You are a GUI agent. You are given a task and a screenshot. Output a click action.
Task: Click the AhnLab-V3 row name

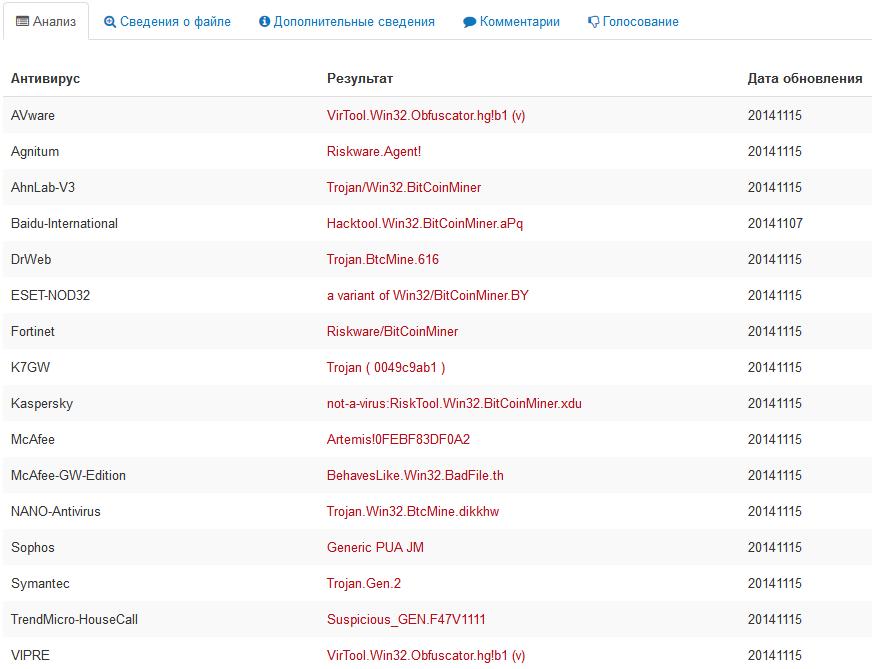43,187
